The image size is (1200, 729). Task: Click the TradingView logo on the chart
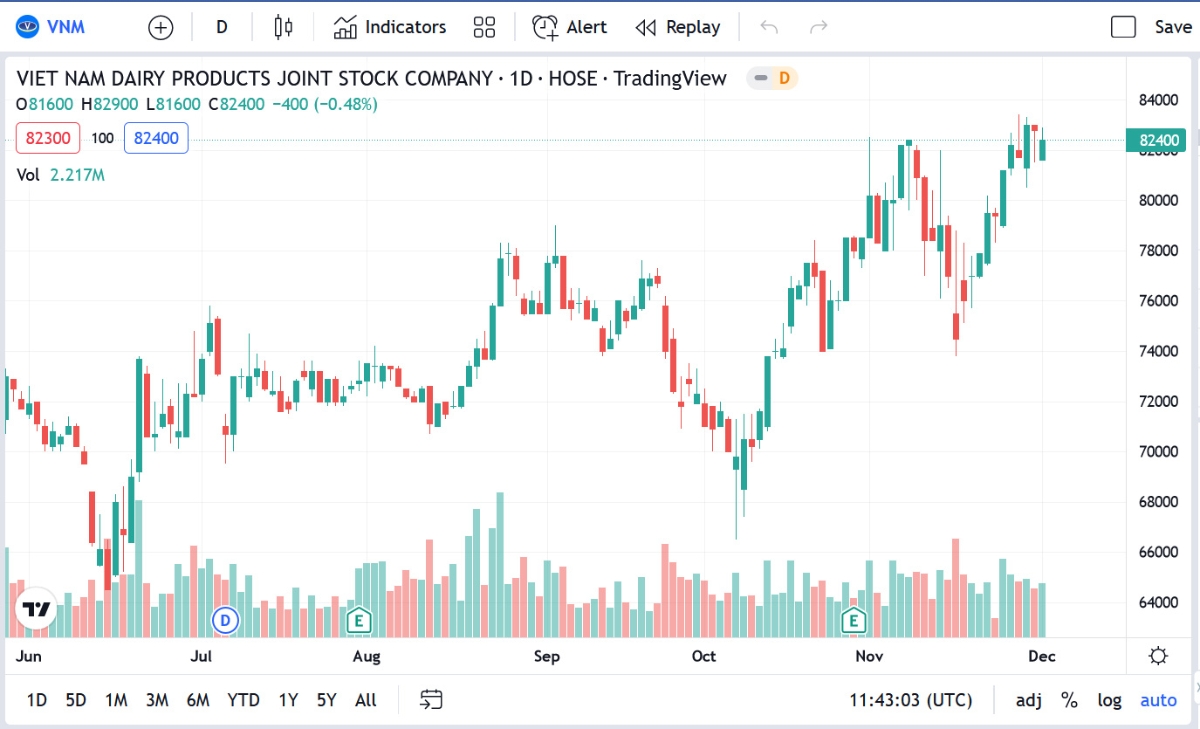tap(37, 609)
